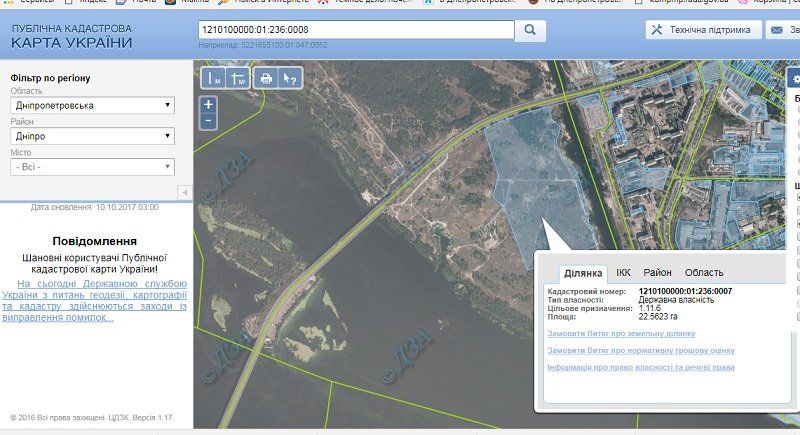
Task: Open the Область dropdown showing Дніпропетровська
Action: [x=92, y=105]
